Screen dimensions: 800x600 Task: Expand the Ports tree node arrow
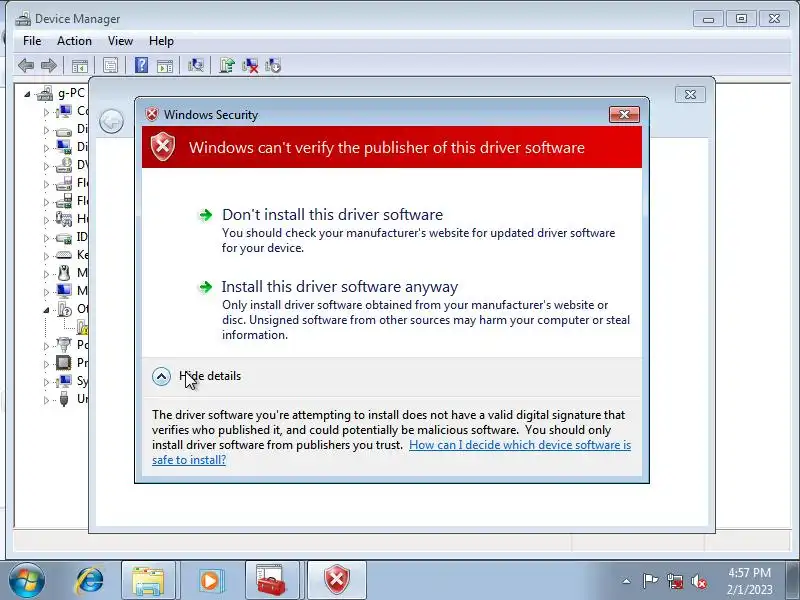[x=46, y=346]
